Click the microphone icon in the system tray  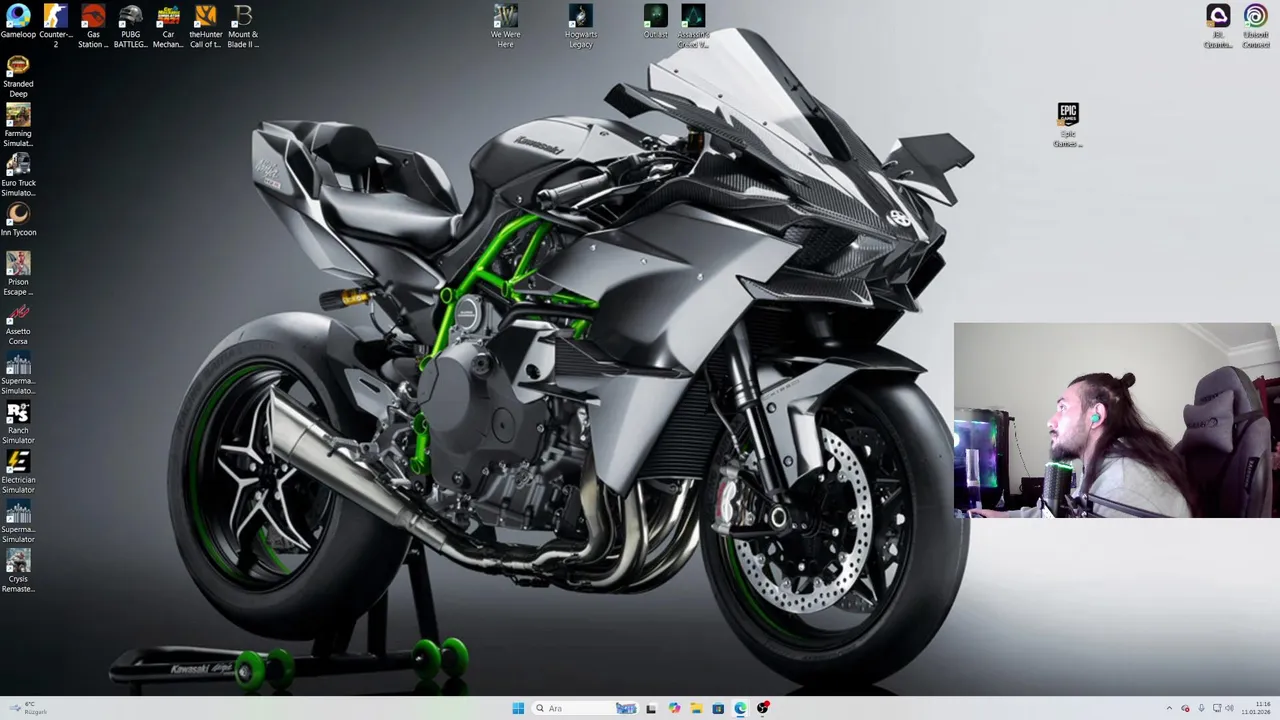pyautogui.click(x=1201, y=708)
